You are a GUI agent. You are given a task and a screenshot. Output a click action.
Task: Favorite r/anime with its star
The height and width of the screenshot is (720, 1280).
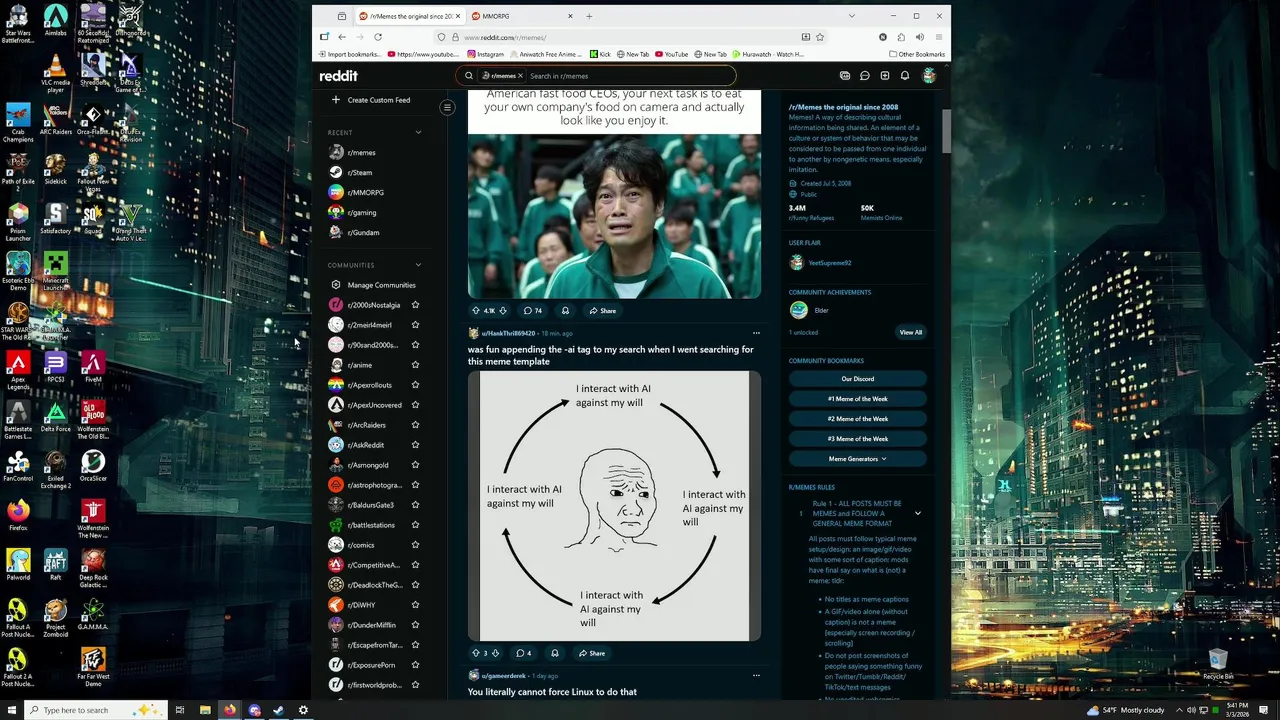pos(415,365)
